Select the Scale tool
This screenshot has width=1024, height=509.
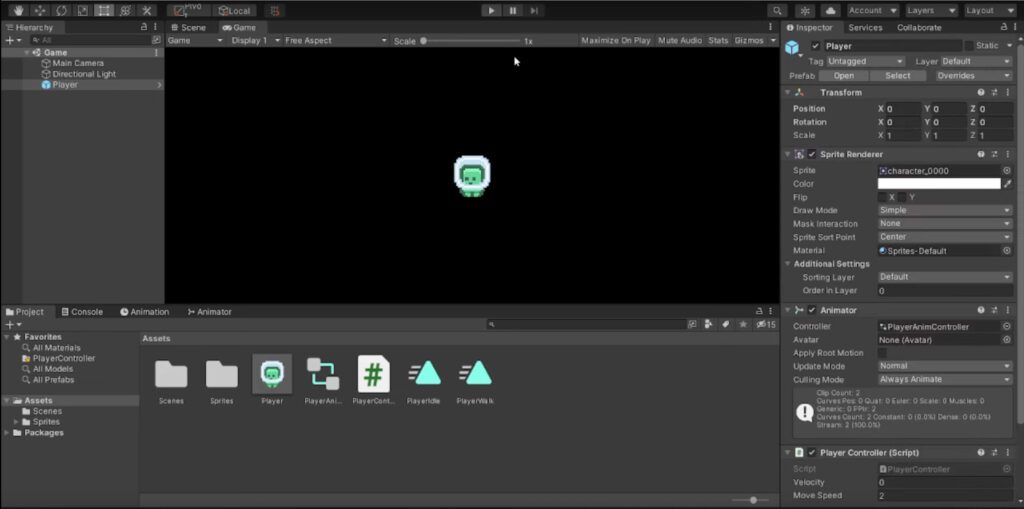pos(82,10)
